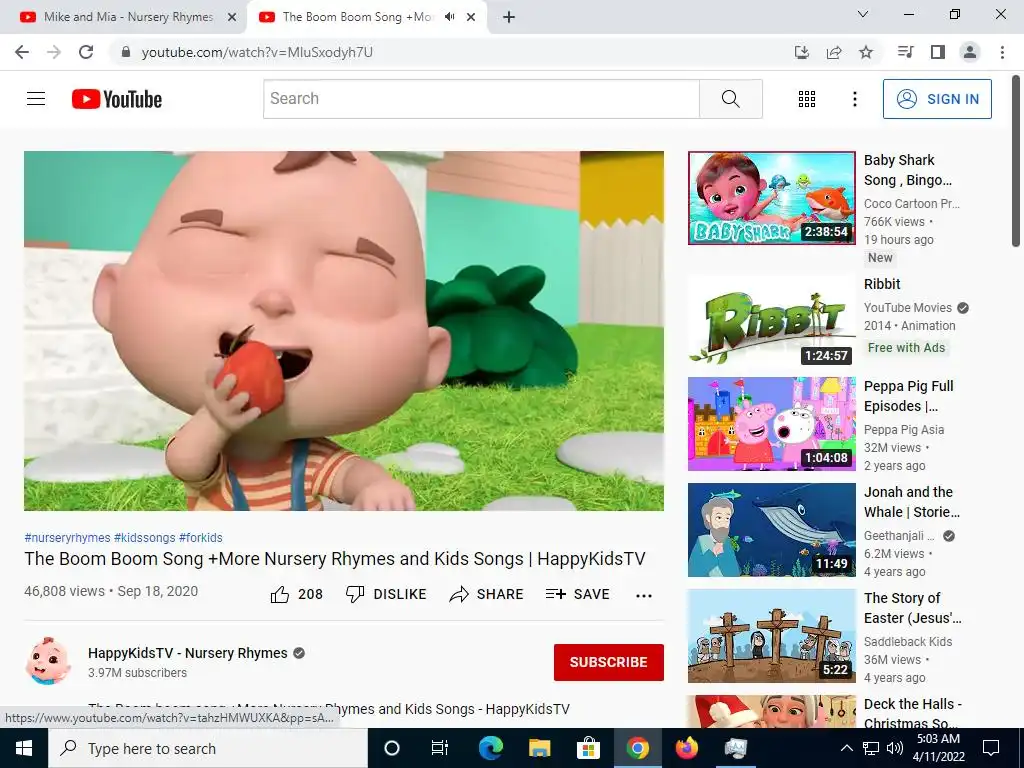Click the #nurseryrhymes hashtag
This screenshot has width=1024, height=768.
[67, 537]
